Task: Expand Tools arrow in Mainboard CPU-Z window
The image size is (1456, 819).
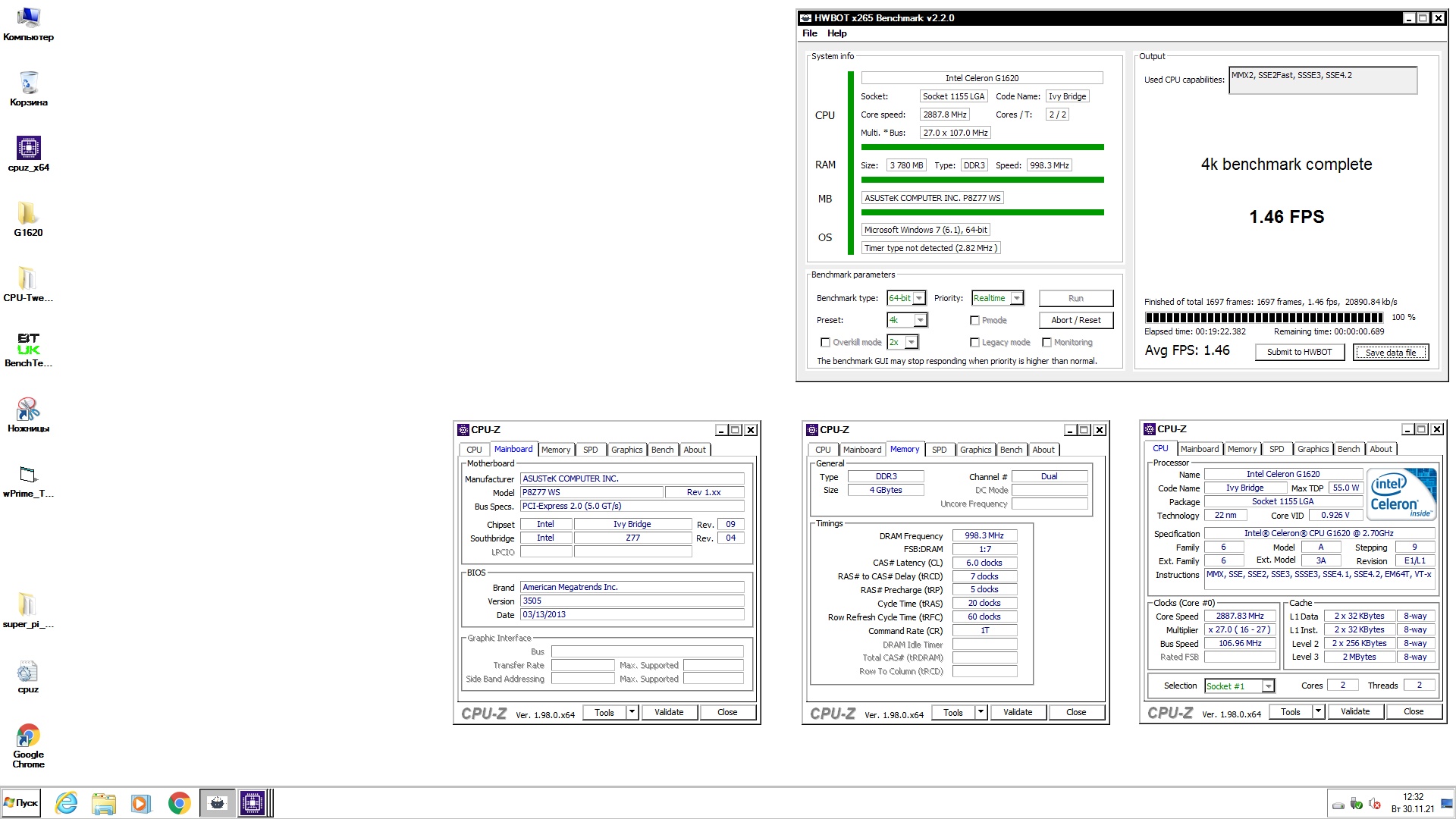Action: click(x=632, y=712)
